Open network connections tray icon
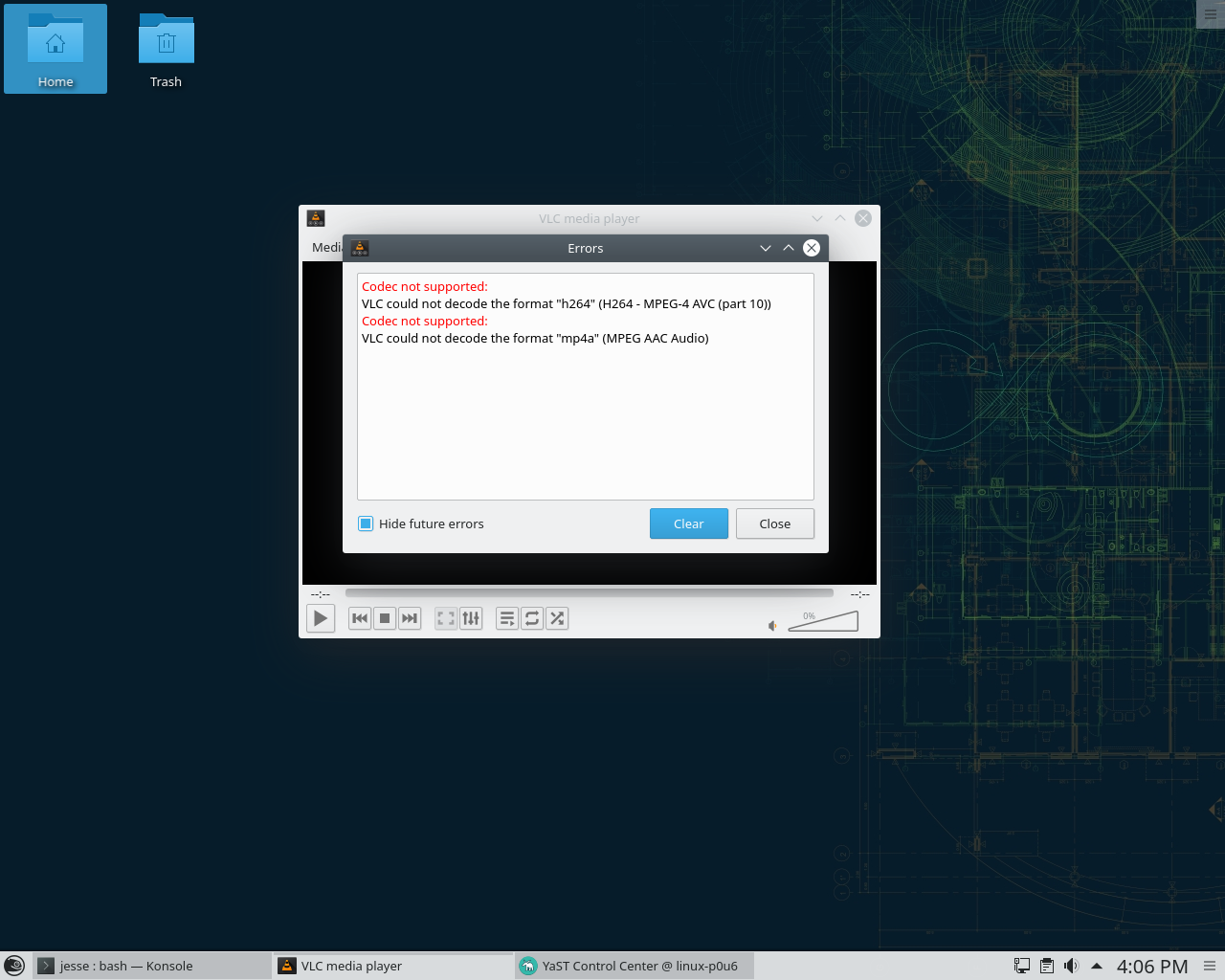Screen dimensions: 1225x980 click(1022, 966)
